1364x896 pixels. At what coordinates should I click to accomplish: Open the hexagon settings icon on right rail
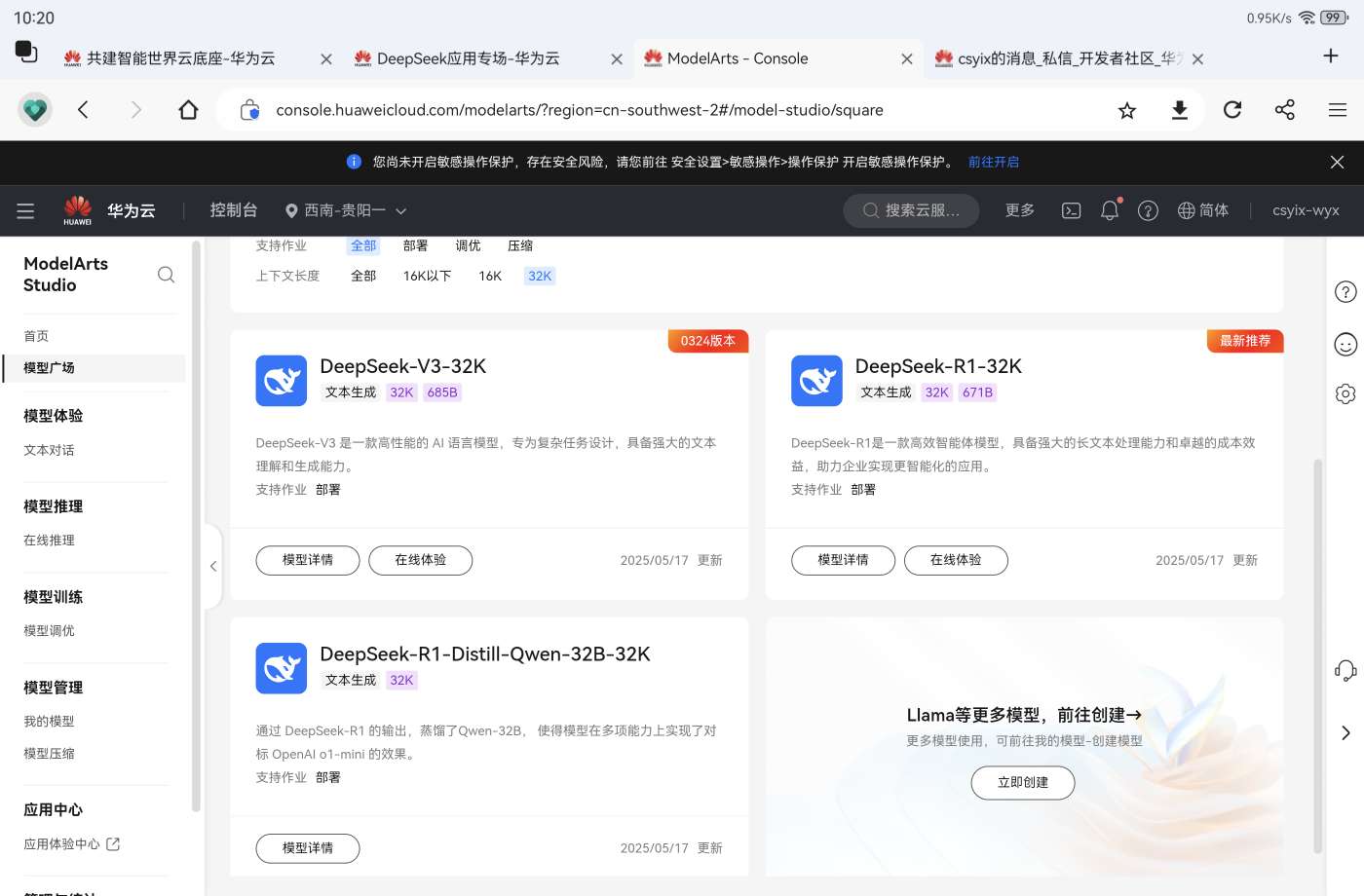tap(1345, 393)
